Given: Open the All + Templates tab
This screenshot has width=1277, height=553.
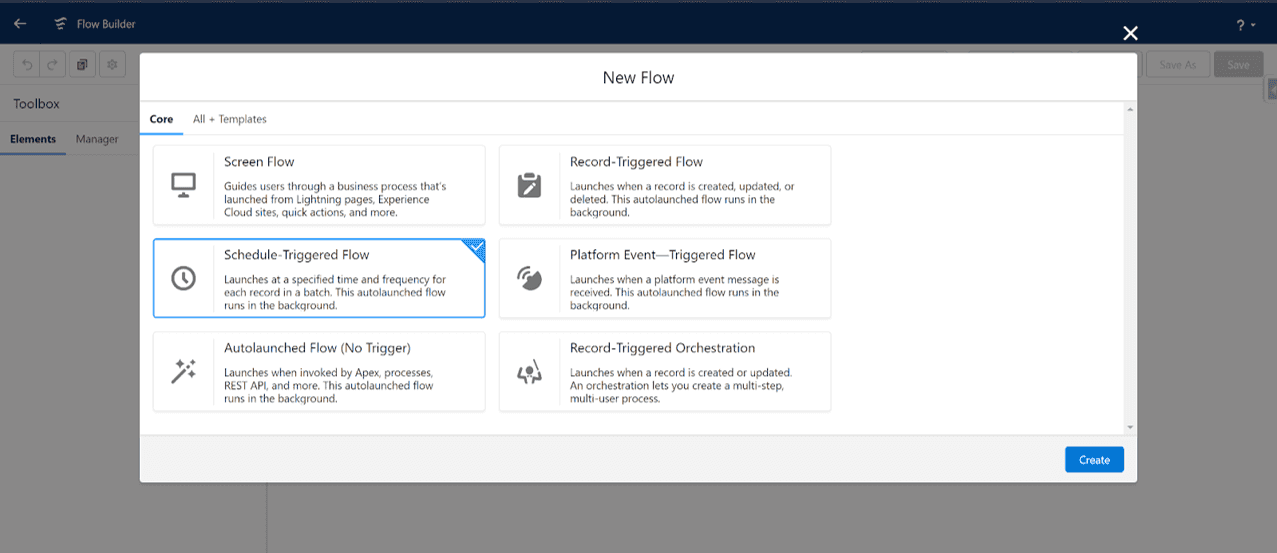Looking at the screenshot, I should (x=230, y=119).
